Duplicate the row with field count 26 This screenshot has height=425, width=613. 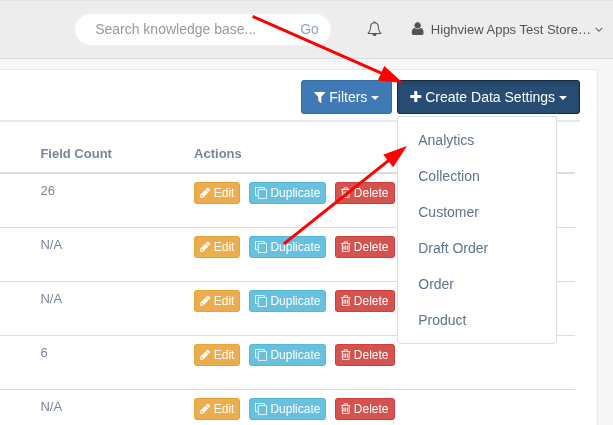point(287,193)
